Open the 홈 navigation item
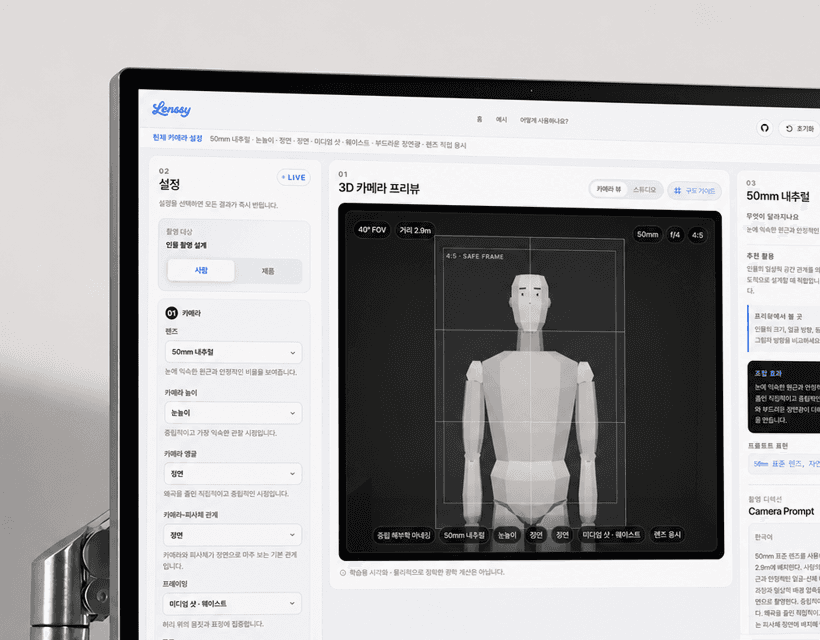820x640 pixels. 479,119
